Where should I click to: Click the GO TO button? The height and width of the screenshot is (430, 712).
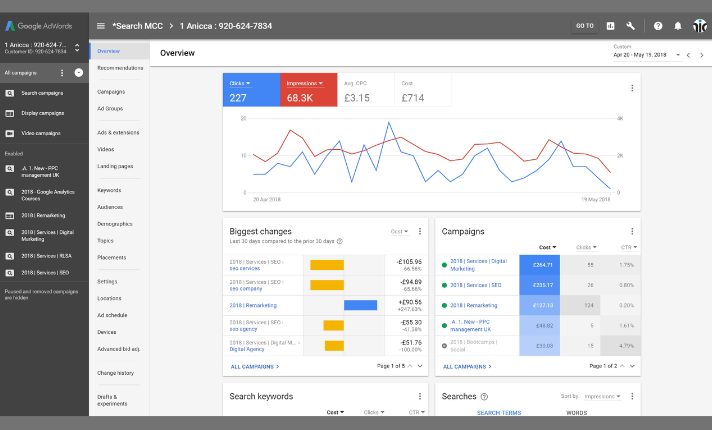coord(585,26)
